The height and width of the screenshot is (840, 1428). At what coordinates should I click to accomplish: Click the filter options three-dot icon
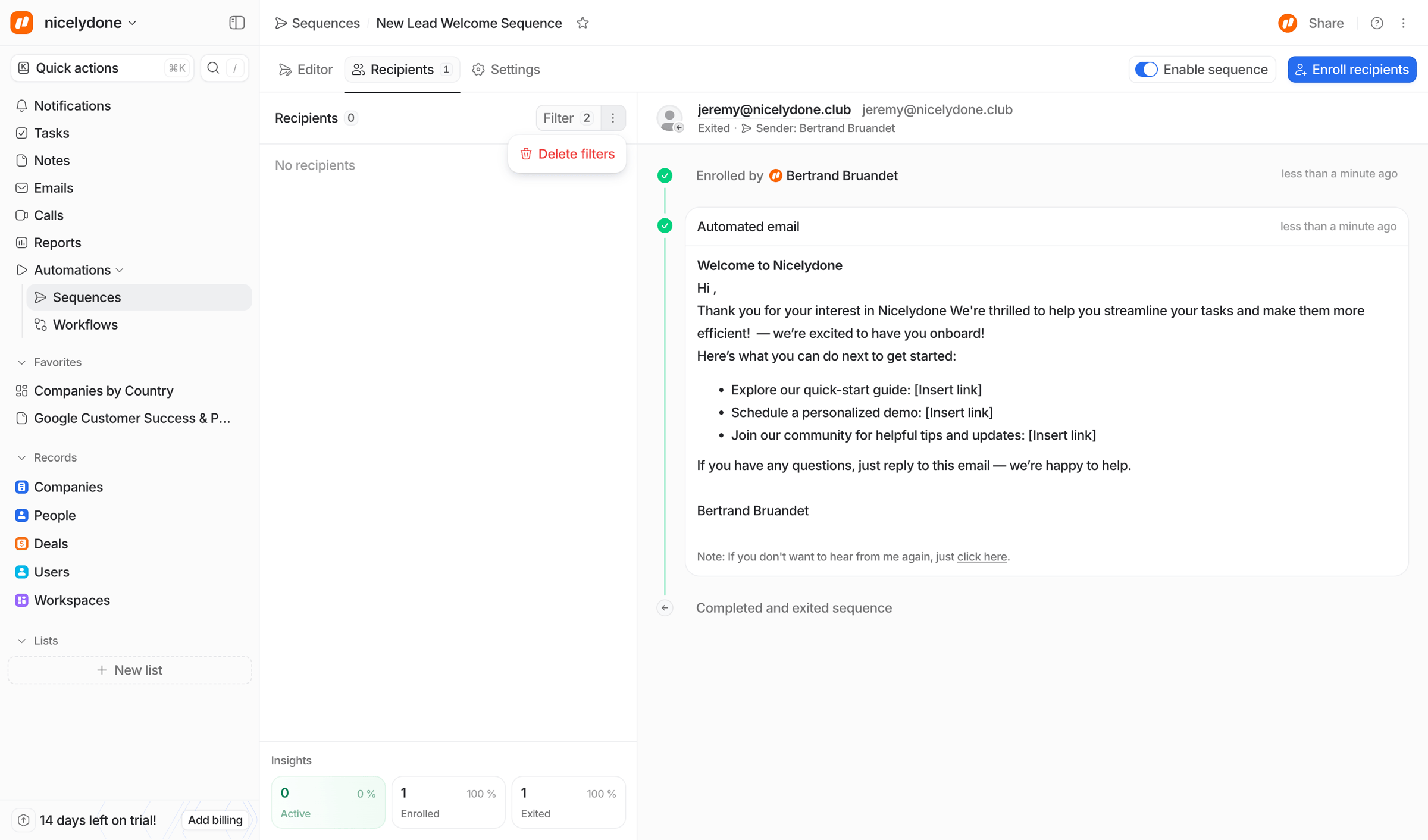pyautogui.click(x=613, y=118)
